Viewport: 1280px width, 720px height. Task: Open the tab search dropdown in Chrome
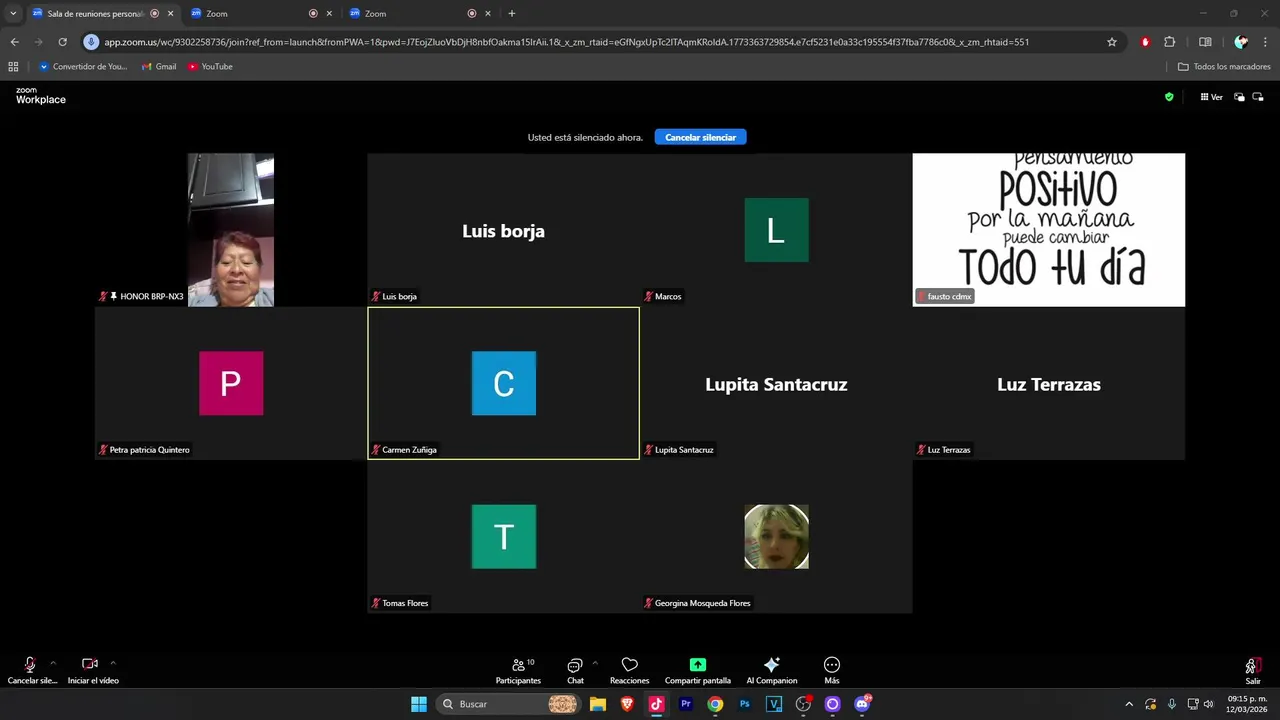point(13,14)
